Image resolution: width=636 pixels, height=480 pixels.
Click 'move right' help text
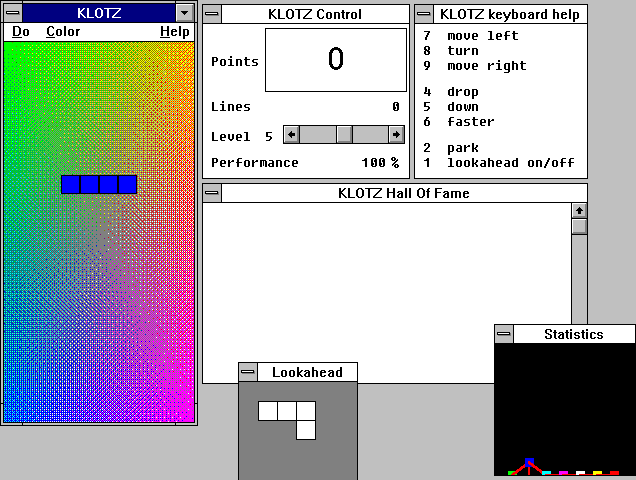[487, 66]
